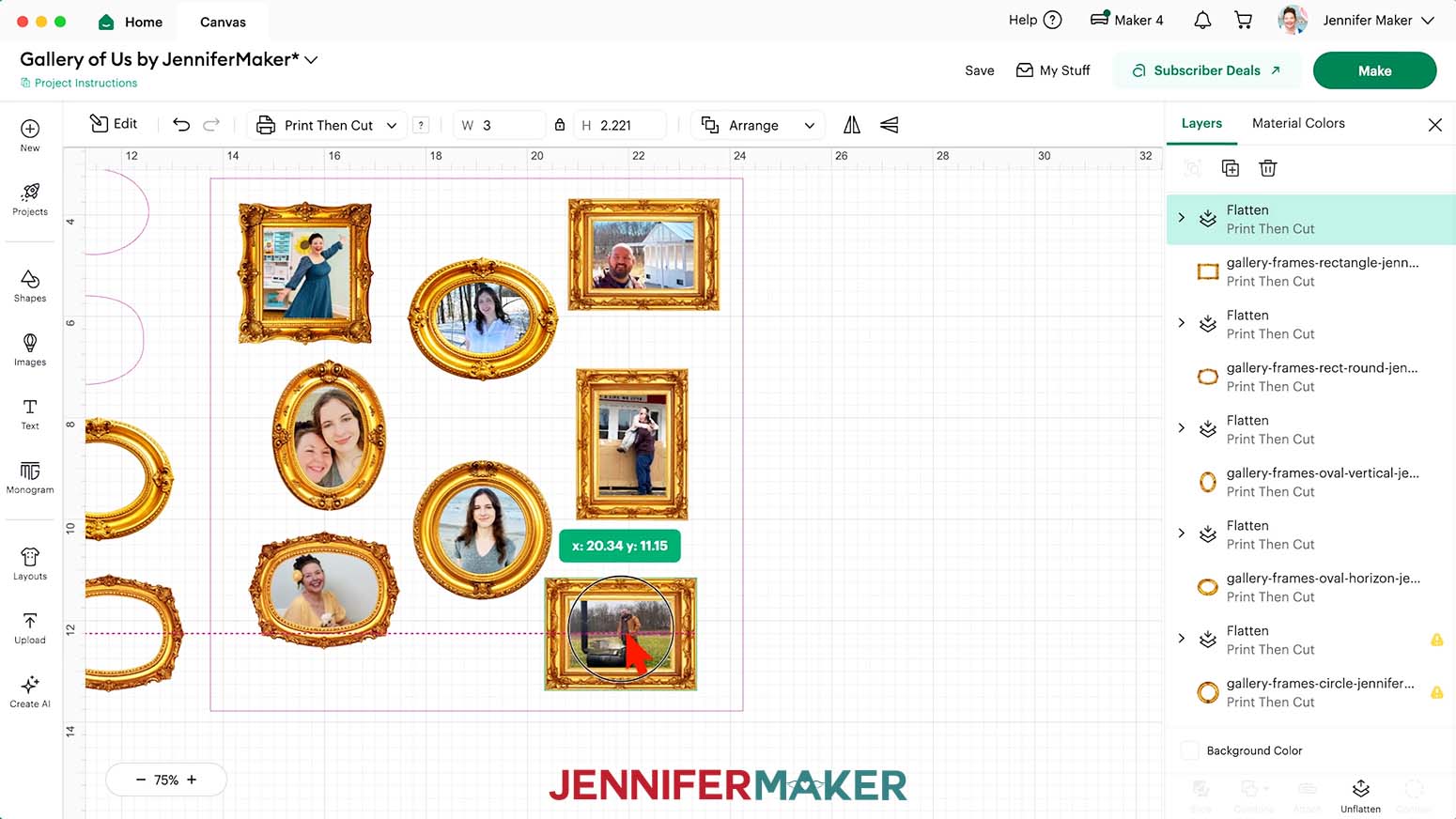Click warning icon on gallery-frames-circle layer
The image size is (1456, 819).
coord(1436,692)
